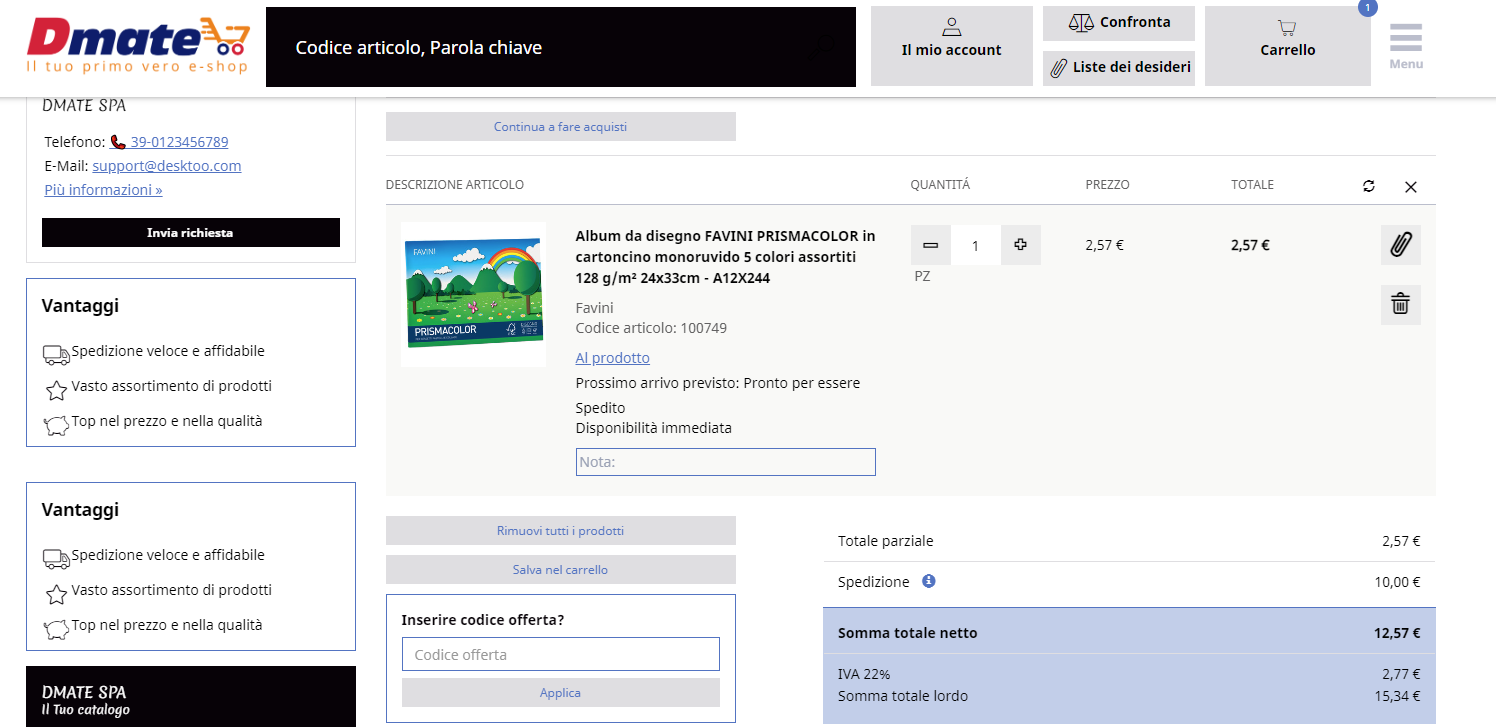Click the truck icon in the second Vantaggi box

point(56,558)
